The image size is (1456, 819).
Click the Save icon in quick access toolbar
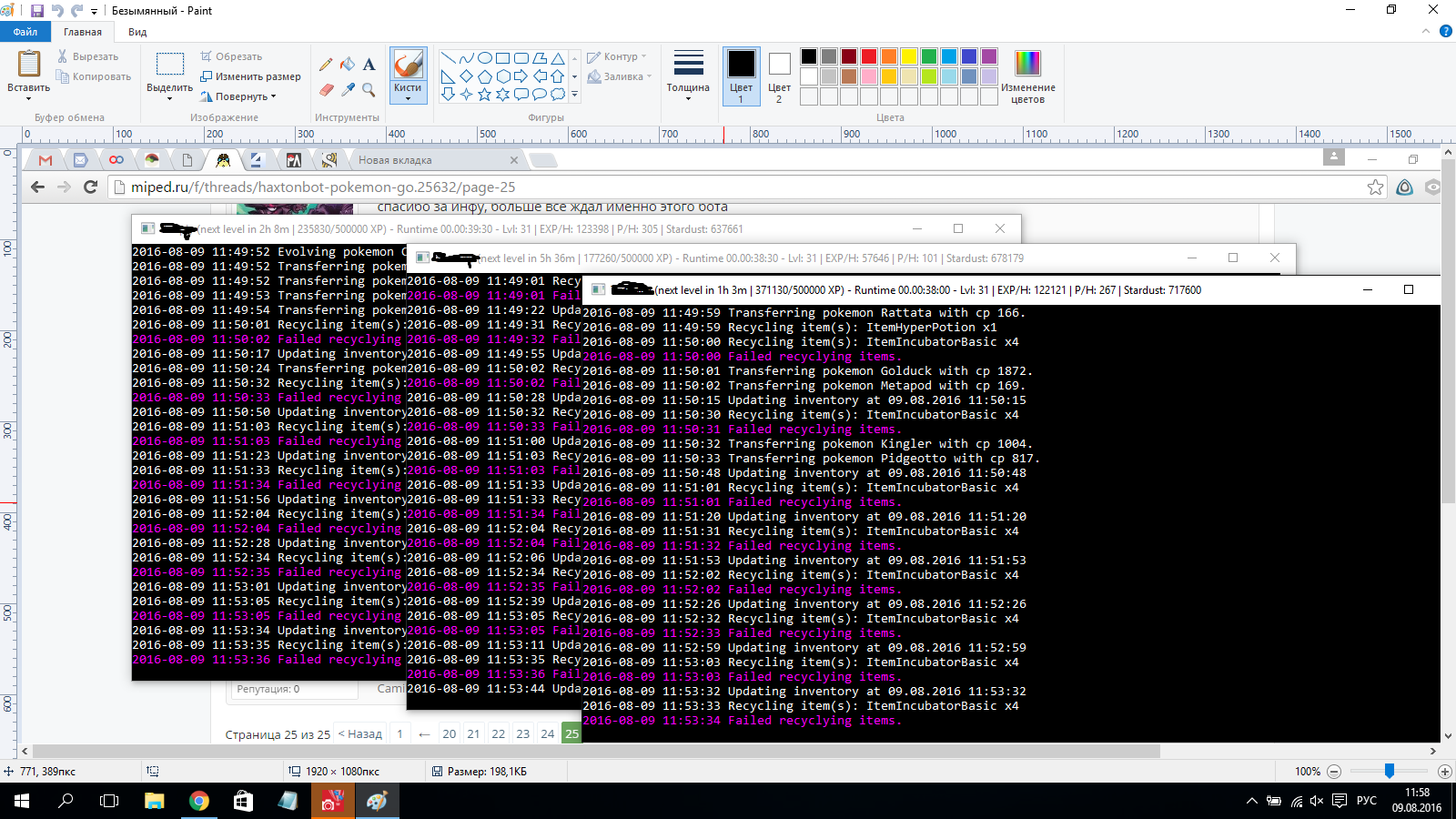37,11
